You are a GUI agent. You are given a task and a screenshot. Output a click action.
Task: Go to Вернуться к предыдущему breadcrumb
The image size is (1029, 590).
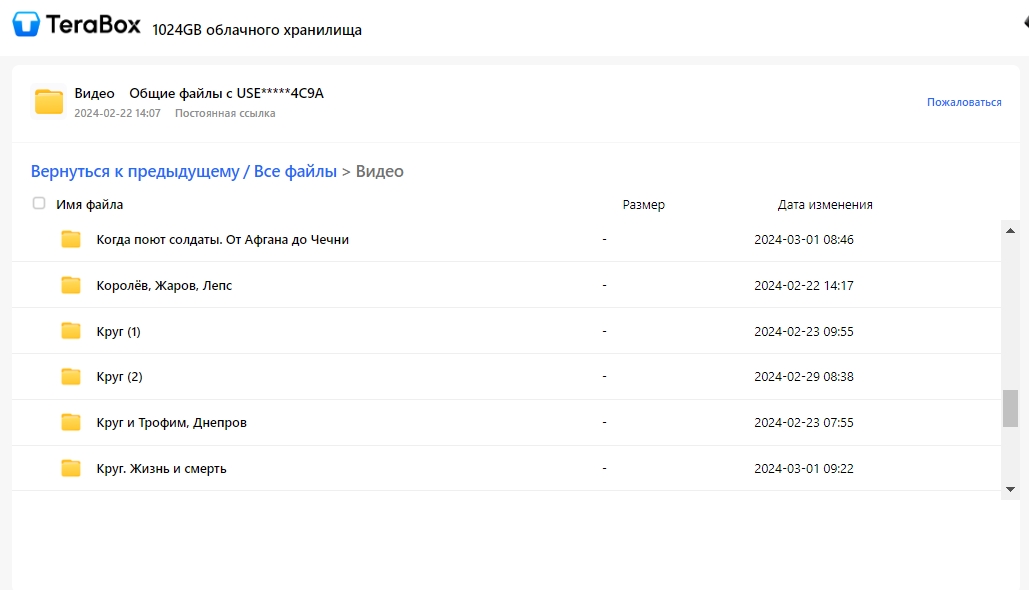[x=135, y=171]
